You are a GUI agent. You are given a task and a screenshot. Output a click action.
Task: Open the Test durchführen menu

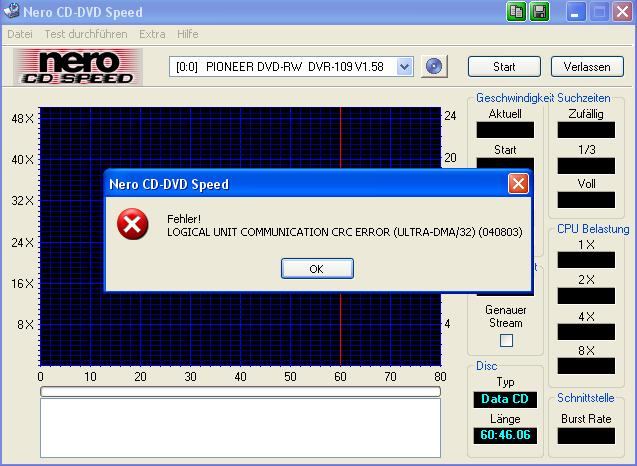(86, 34)
